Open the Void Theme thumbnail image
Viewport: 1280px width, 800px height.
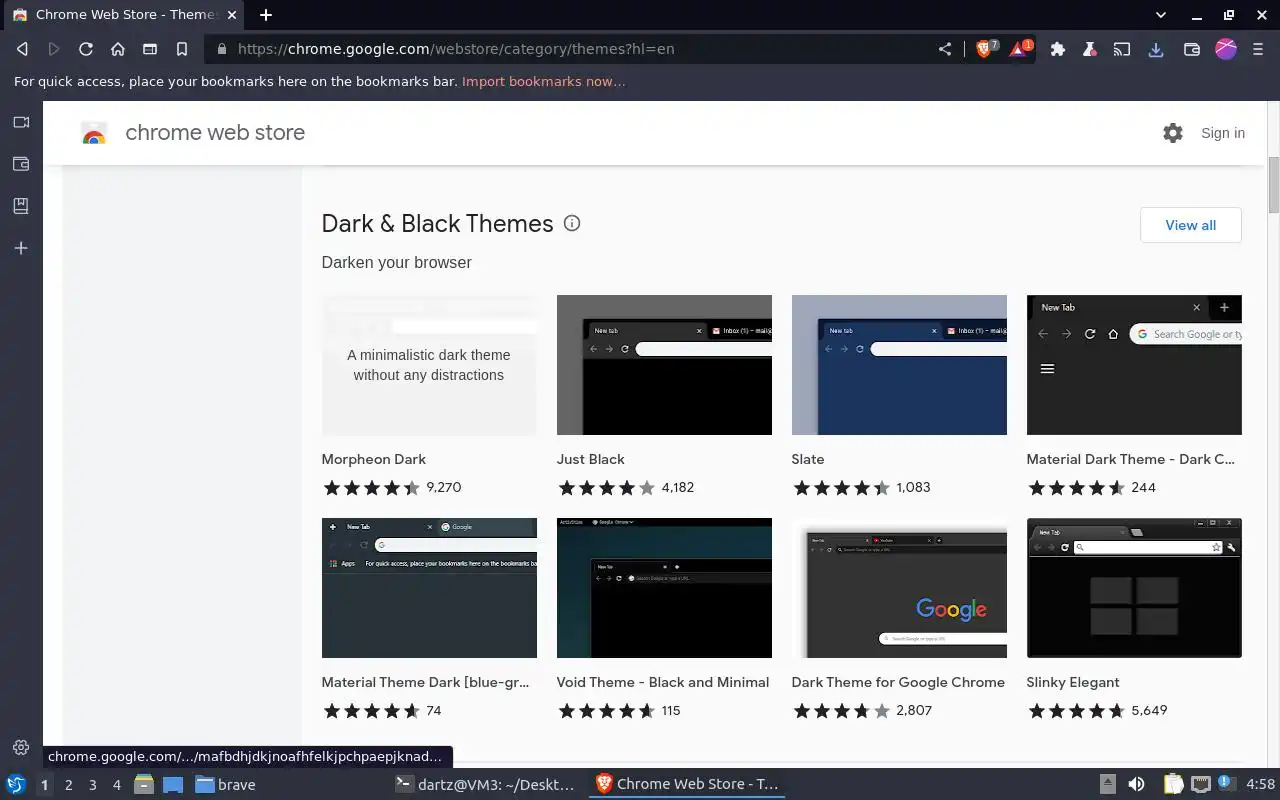click(x=664, y=588)
